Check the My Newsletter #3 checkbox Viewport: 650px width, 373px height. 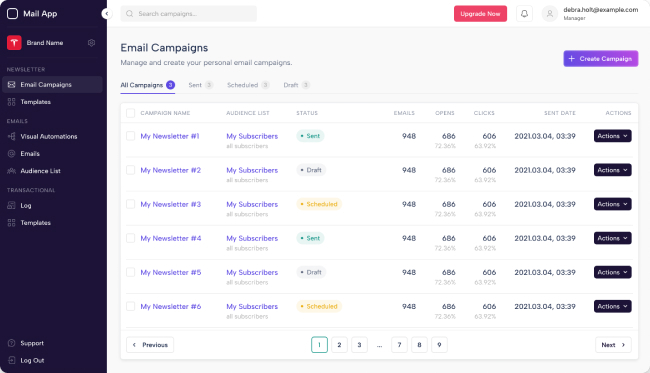click(x=131, y=204)
